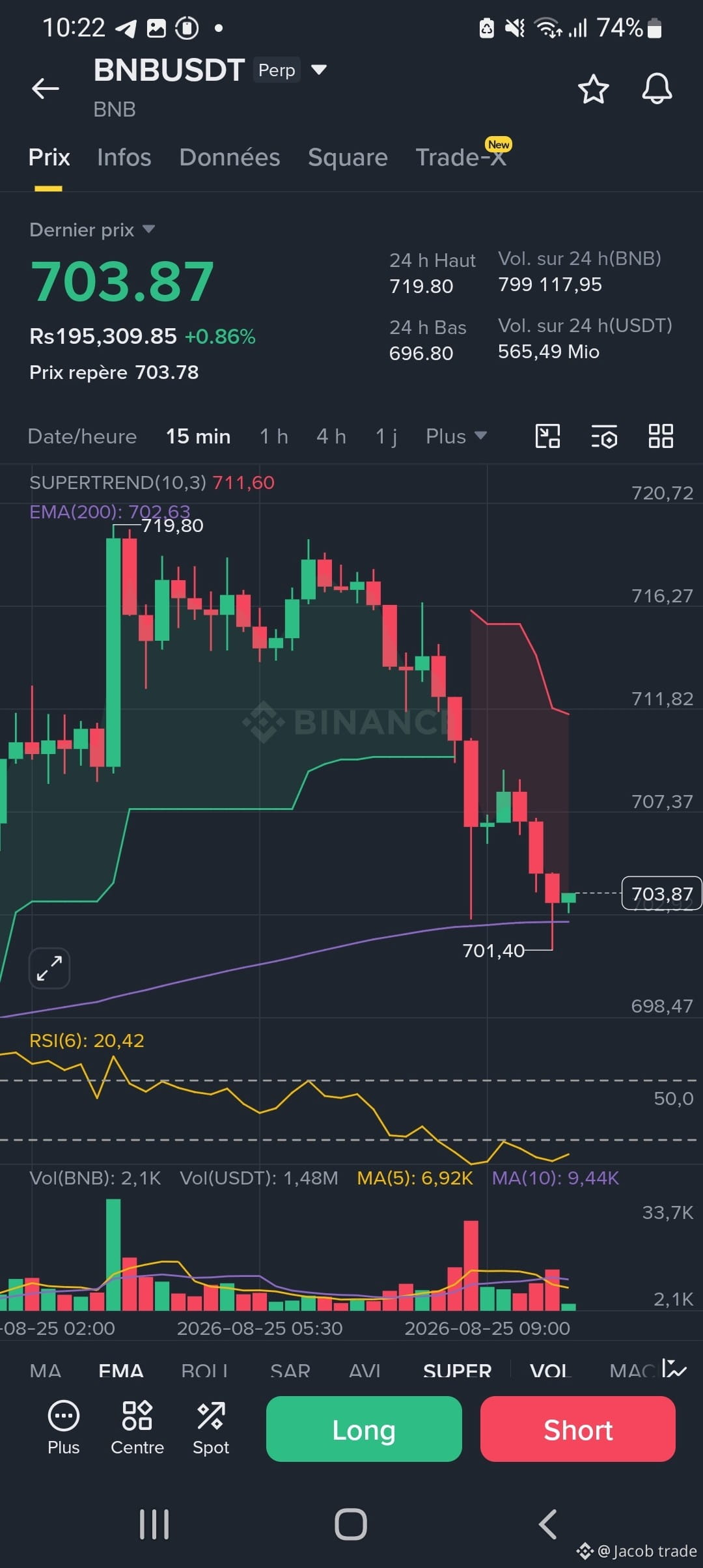This screenshot has width=703, height=1568.
Task: Select the Date/heure chart option
Action: tap(82, 436)
